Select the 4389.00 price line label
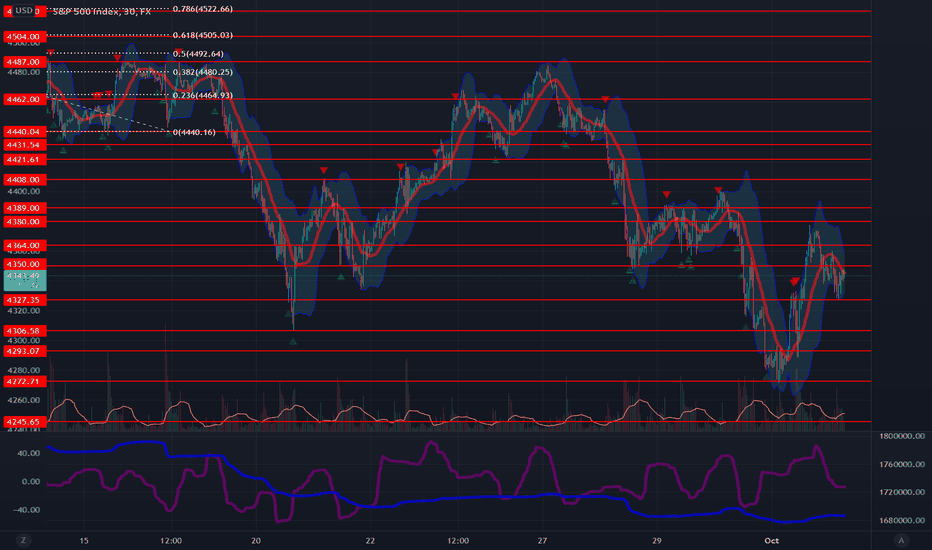This screenshot has width=932, height=550. [x=24, y=208]
